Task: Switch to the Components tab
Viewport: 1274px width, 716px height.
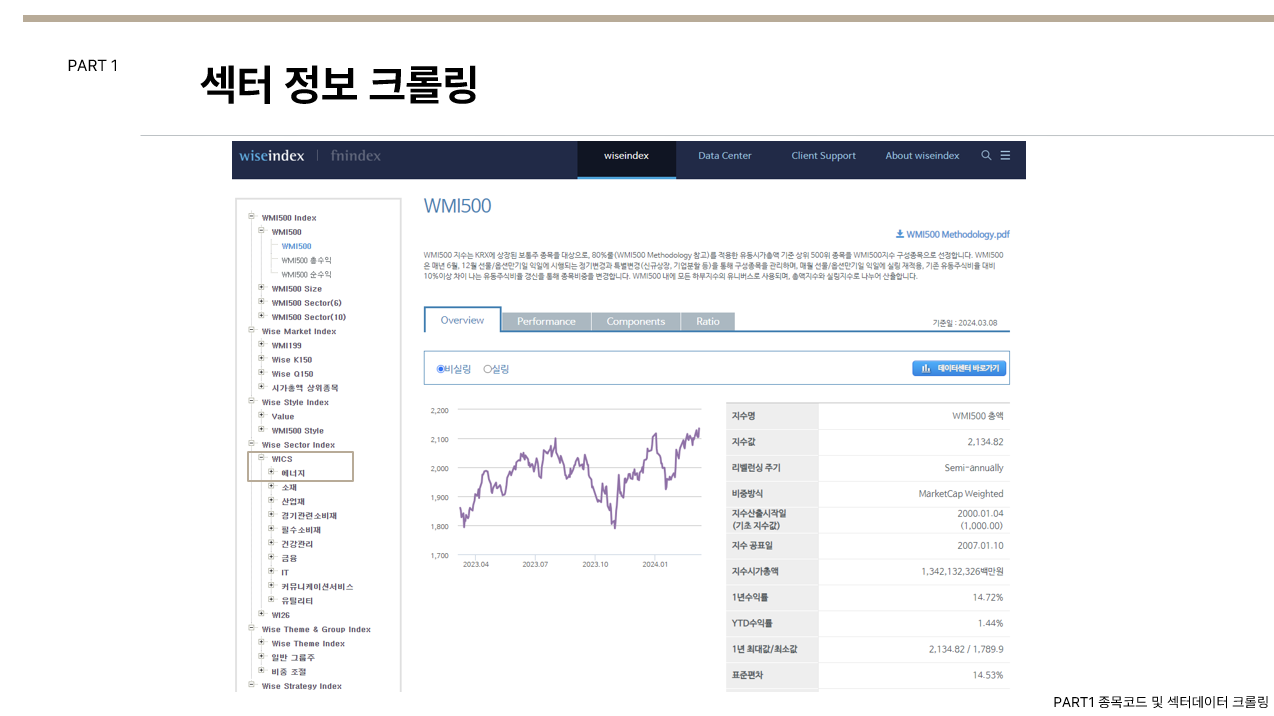Action: tap(636, 321)
